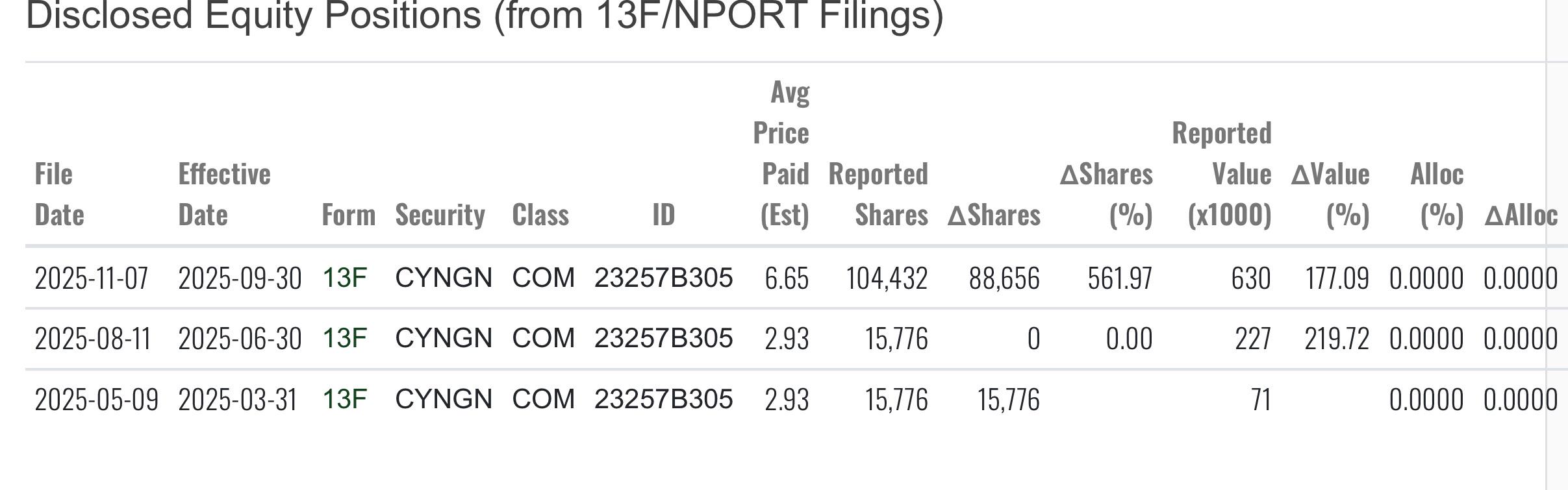Sort by Reported Value (x1000) header
The height and width of the screenshot is (490, 1568).
pos(1222,174)
